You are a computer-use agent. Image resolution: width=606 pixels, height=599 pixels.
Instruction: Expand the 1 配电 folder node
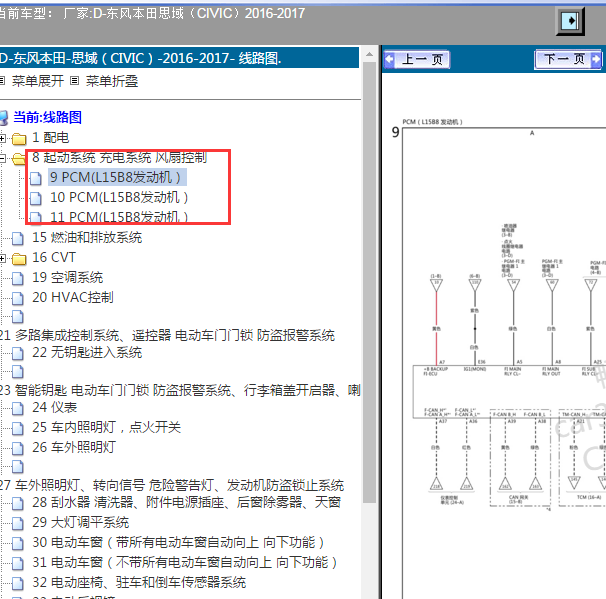[2, 138]
